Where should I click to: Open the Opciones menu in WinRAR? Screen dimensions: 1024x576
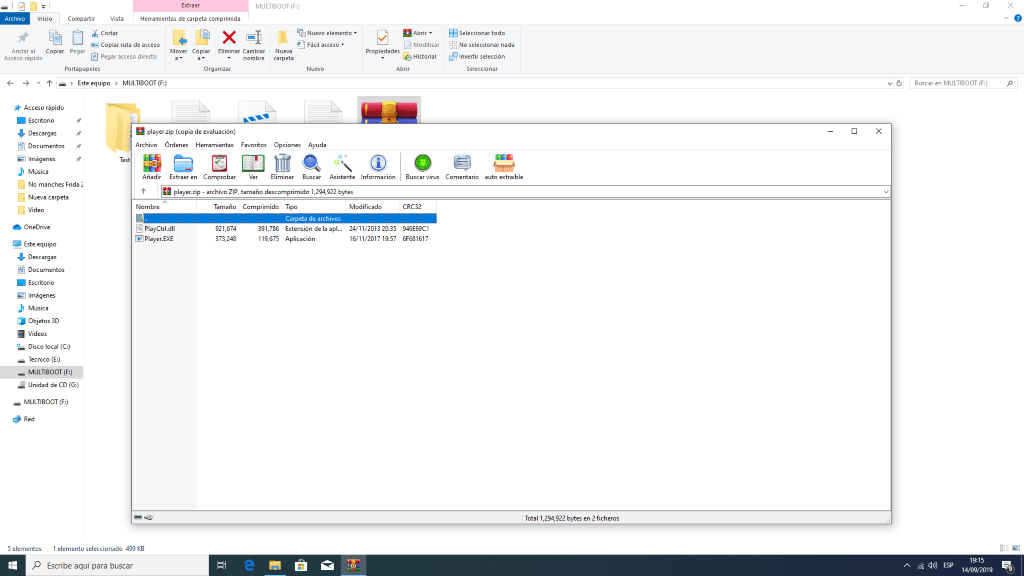287,145
